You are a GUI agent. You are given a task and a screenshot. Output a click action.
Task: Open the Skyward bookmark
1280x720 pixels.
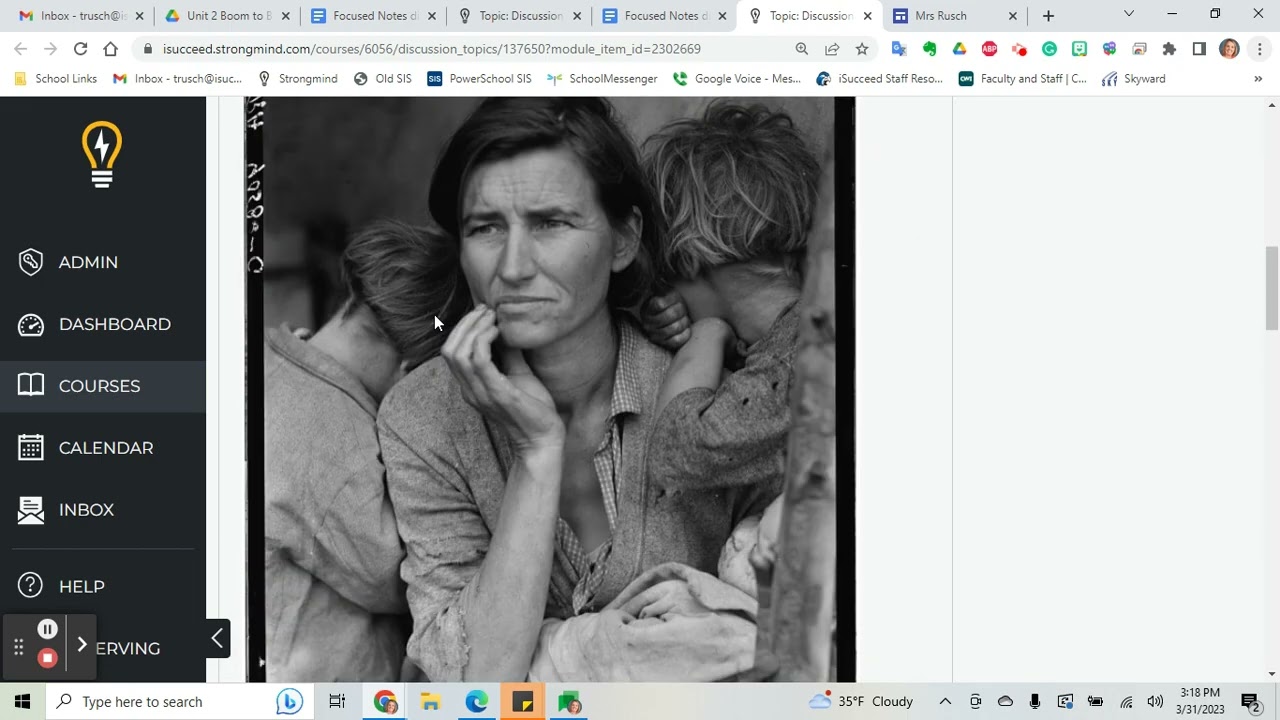(x=1134, y=79)
